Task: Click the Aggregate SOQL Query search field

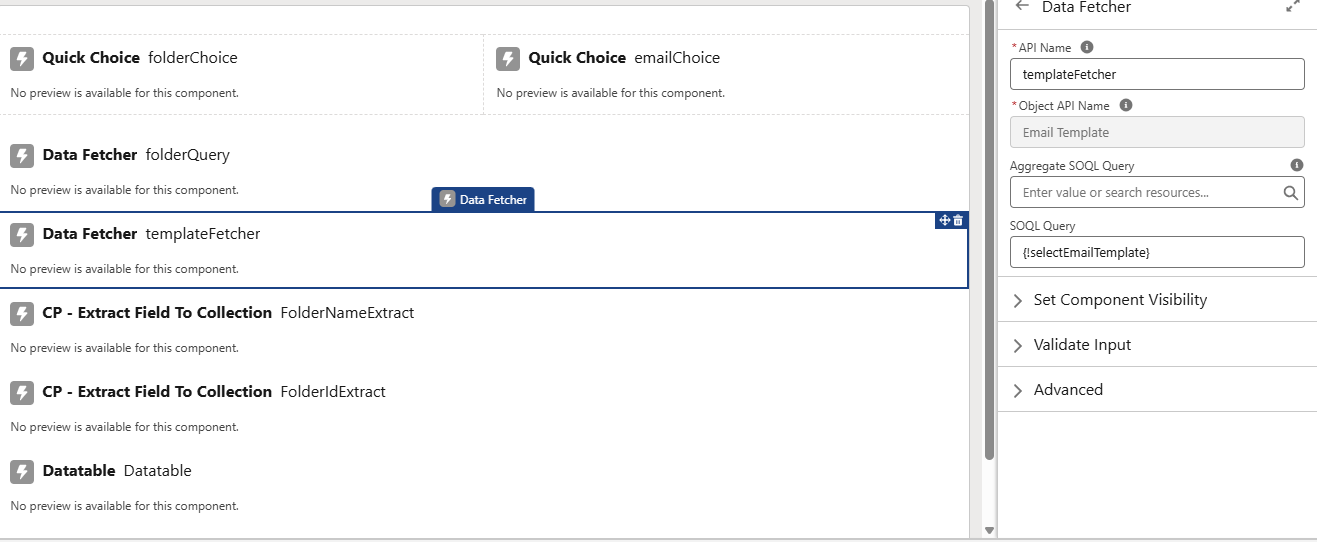Action: (x=1148, y=192)
